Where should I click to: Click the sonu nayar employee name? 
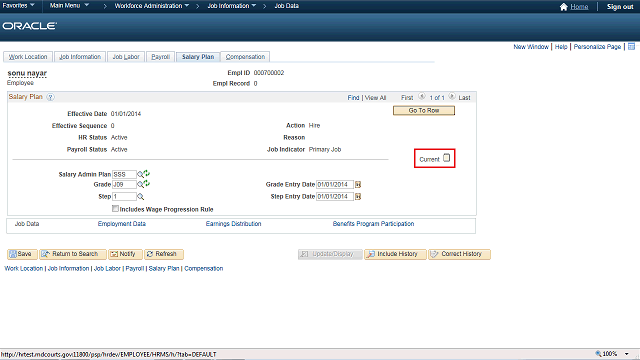(x=27, y=73)
